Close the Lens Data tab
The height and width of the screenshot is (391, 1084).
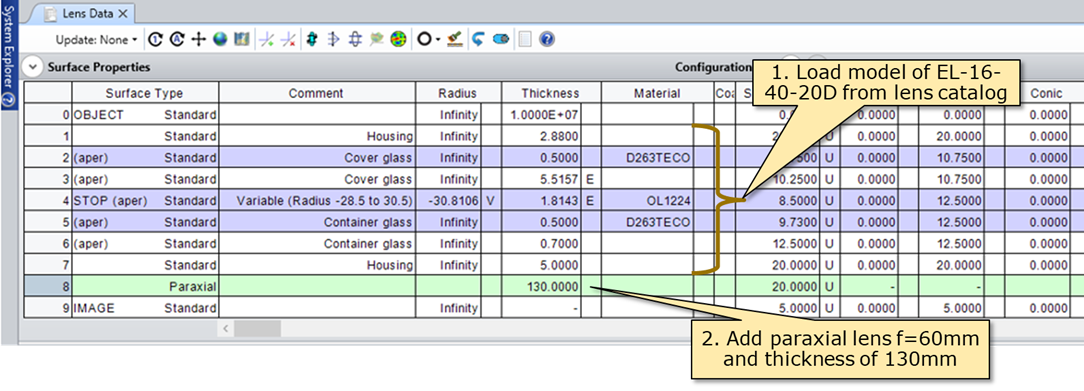point(123,13)
